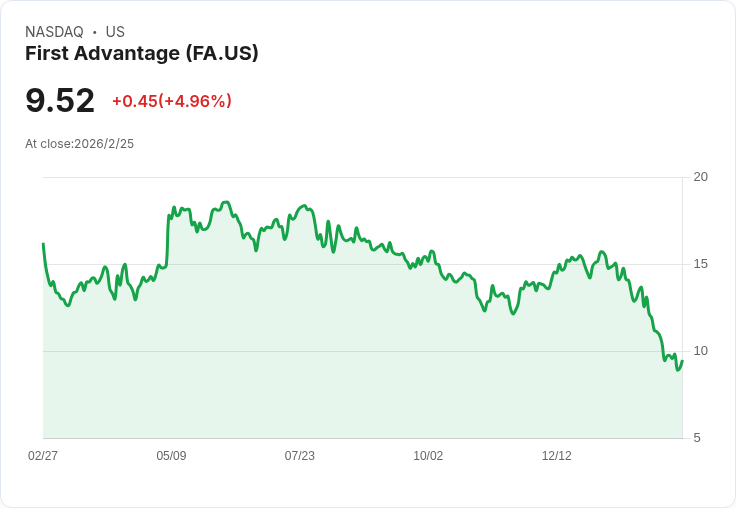Select the 12/12 date axis label
The width and height of the screenshot is (736, 508).
pyautogui.click(x=557, y=455)
